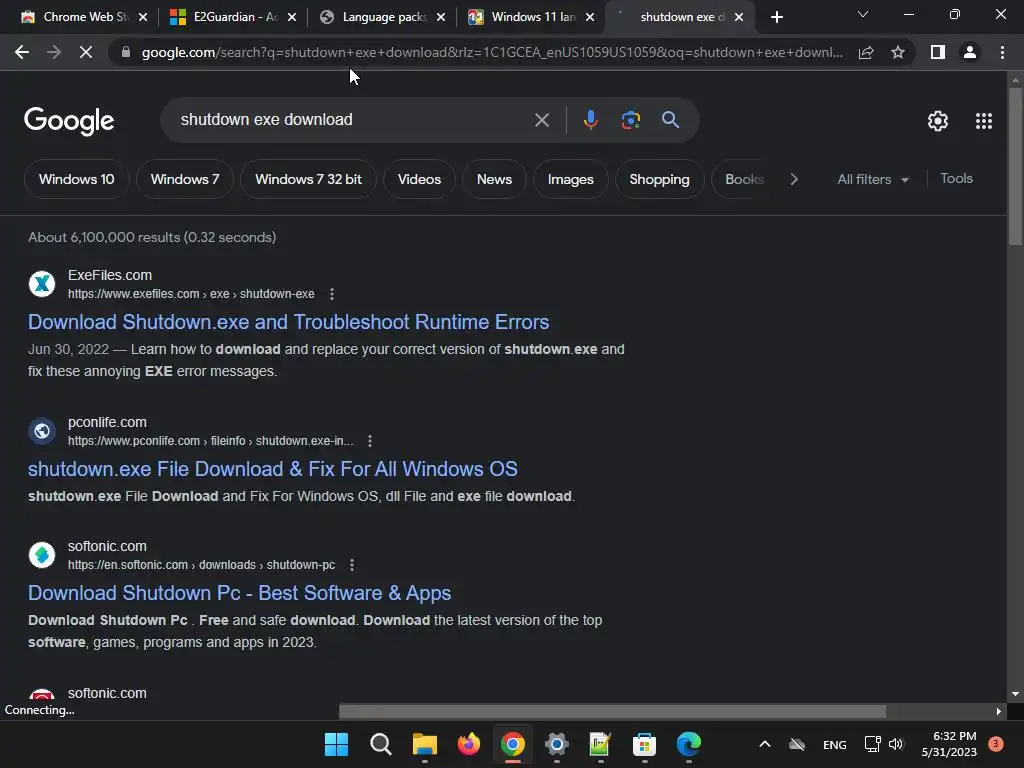Viewport: 1024px width, 768px height.
Task: Go back to previous page
Action: point(22,52)
